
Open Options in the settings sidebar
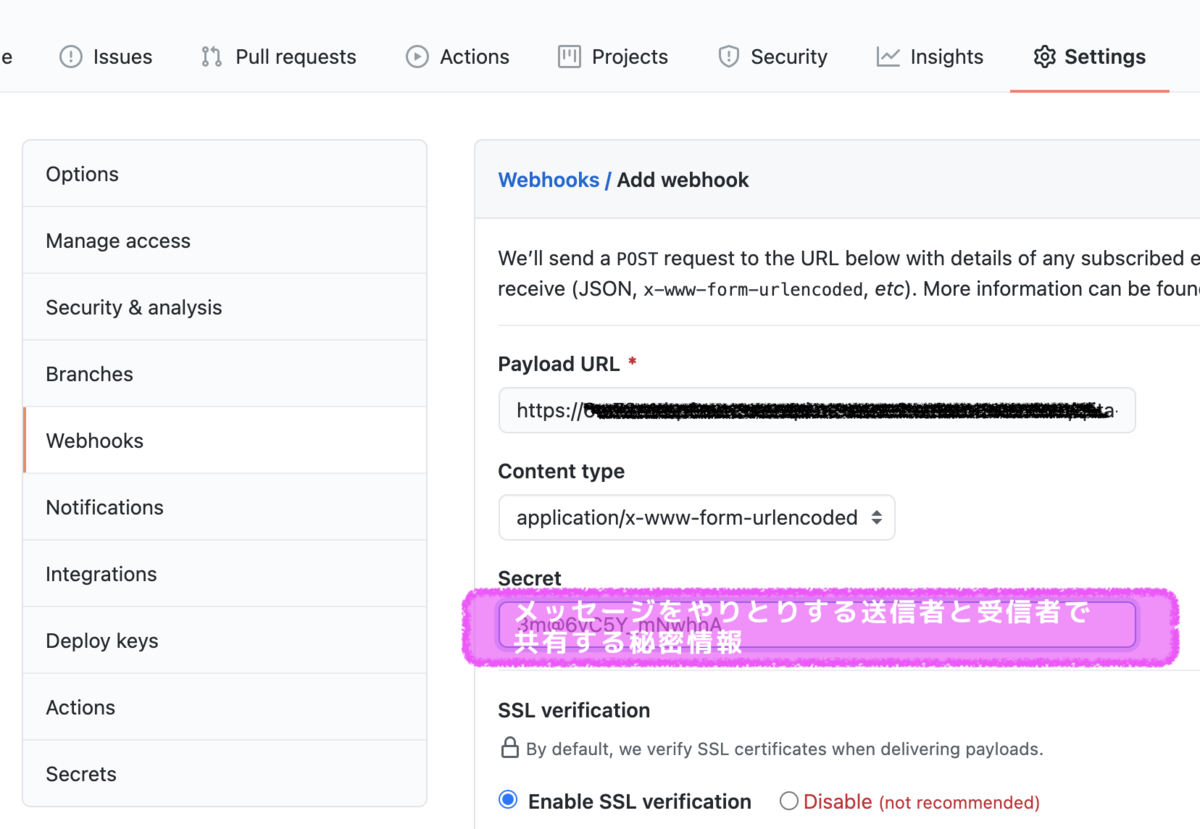[225, 174]
